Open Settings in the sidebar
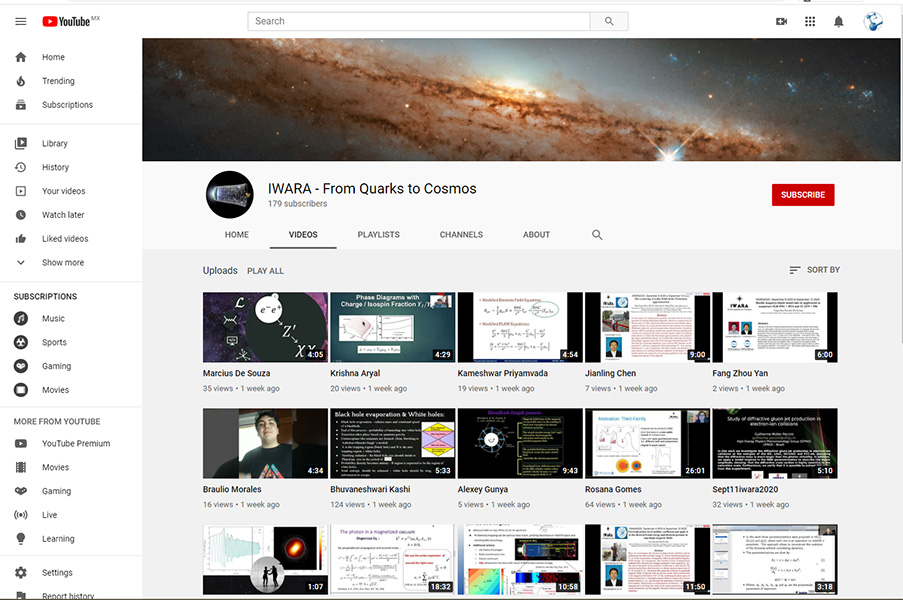 click(71, 572)
